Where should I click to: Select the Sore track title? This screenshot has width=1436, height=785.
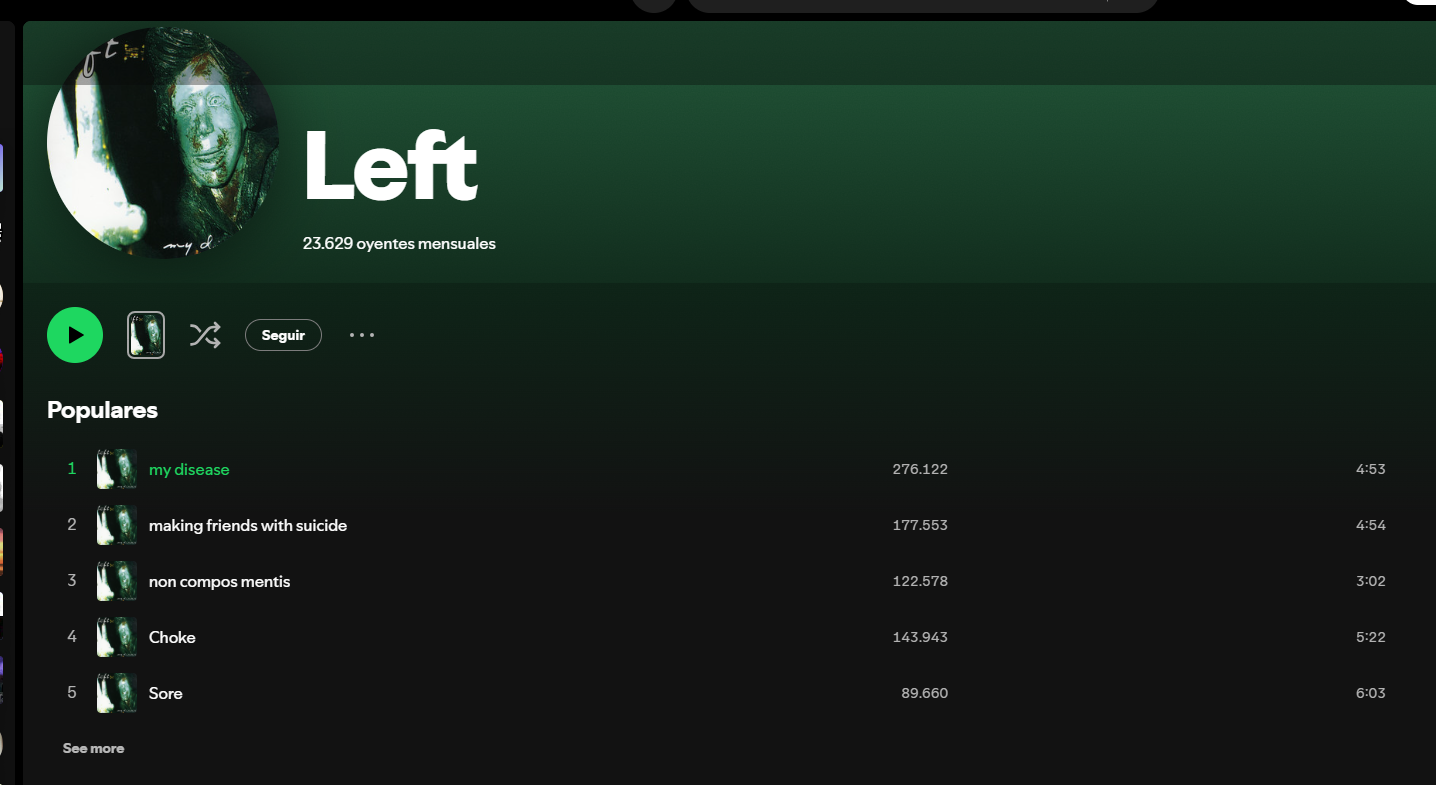pyautogui.click(x=166, y=693)
